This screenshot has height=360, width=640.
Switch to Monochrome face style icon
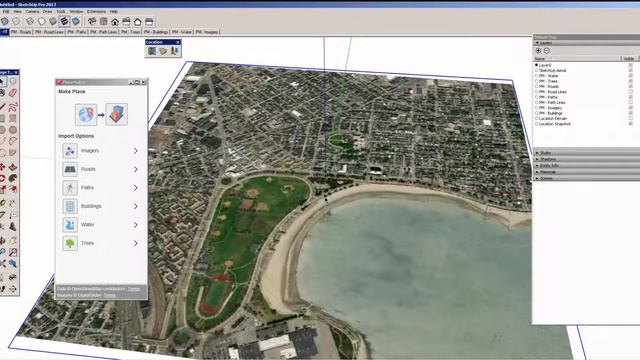[76, 22]
